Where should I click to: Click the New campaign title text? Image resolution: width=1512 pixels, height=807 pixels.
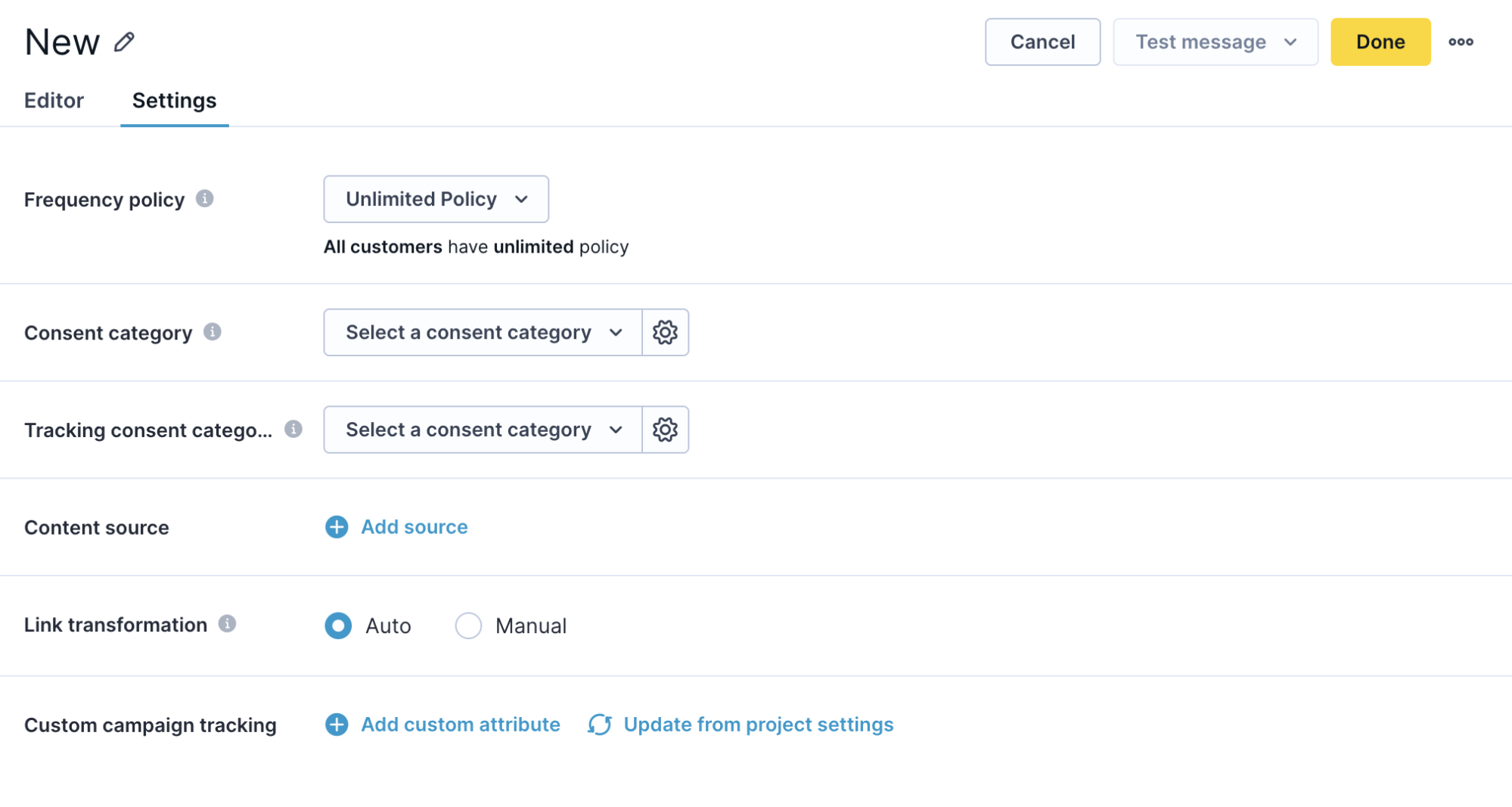[62, 42]
